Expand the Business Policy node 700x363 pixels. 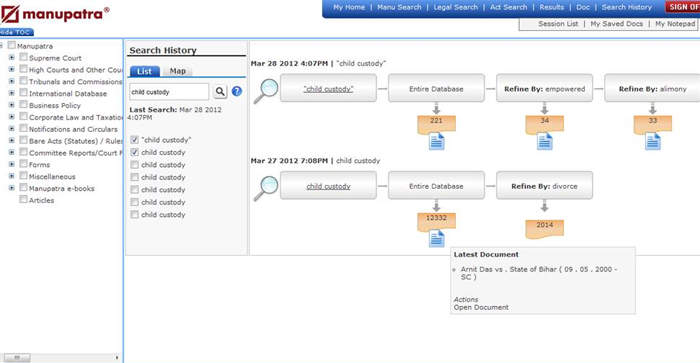[x=12, y=105]
